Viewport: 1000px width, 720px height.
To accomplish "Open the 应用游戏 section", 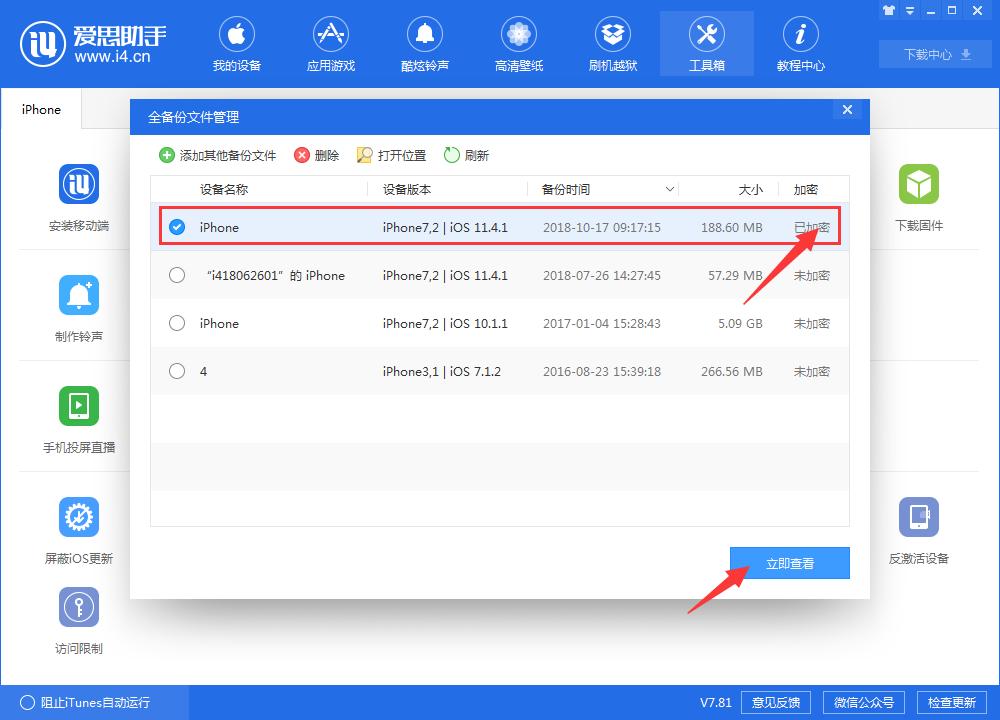I will click(331, 43).
